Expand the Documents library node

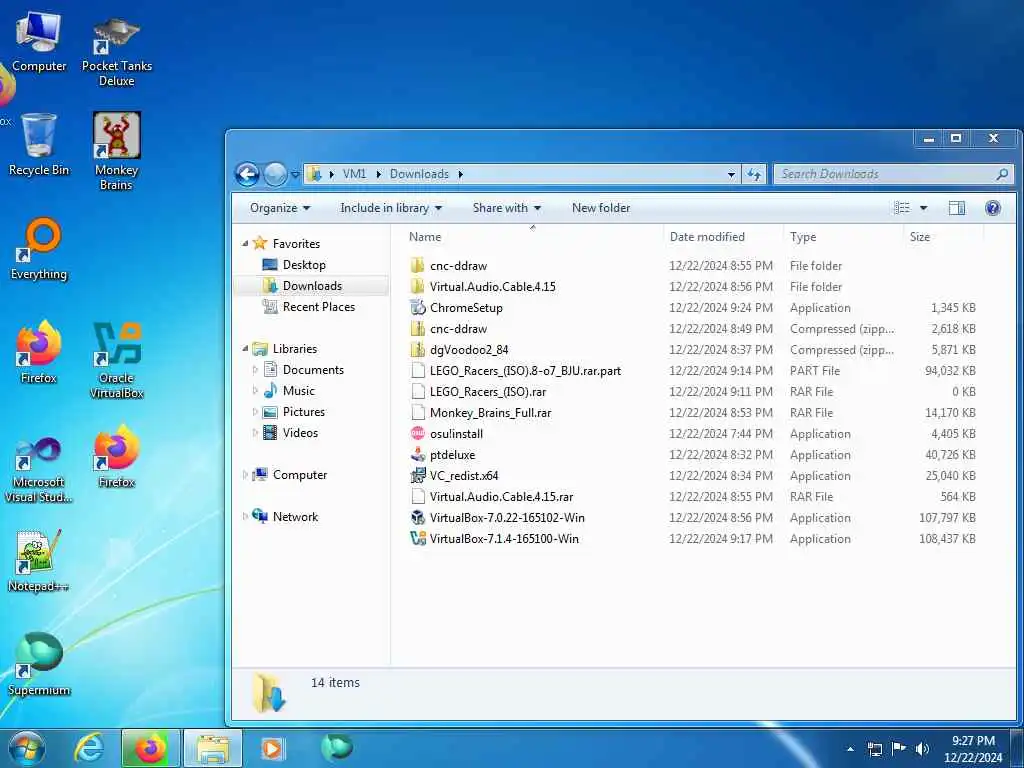coord(255,370)
